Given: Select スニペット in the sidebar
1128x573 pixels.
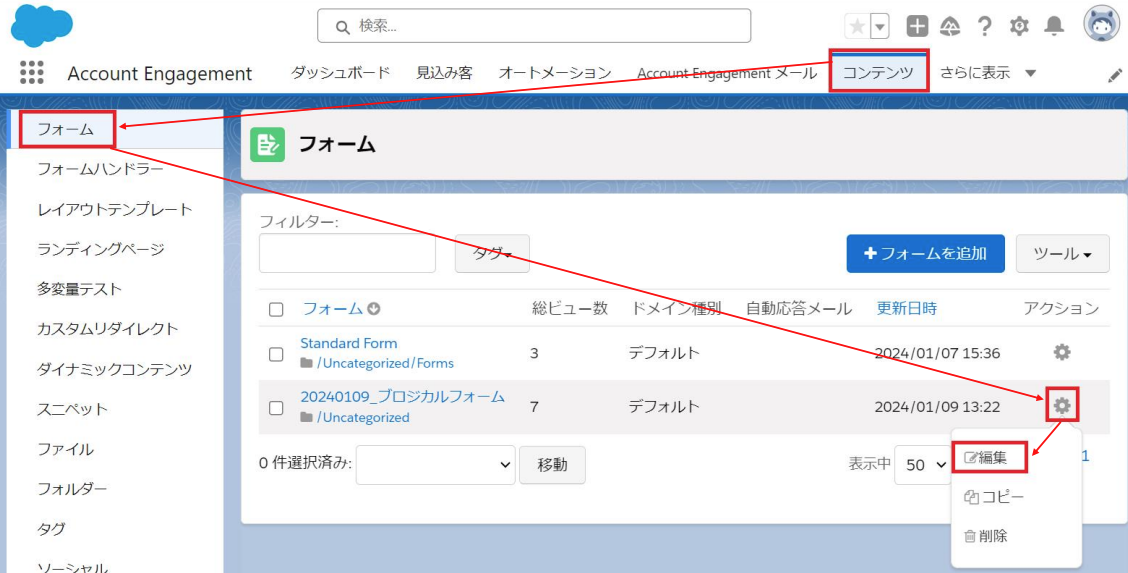Looking at the screenshot, I should click(73, 408).
